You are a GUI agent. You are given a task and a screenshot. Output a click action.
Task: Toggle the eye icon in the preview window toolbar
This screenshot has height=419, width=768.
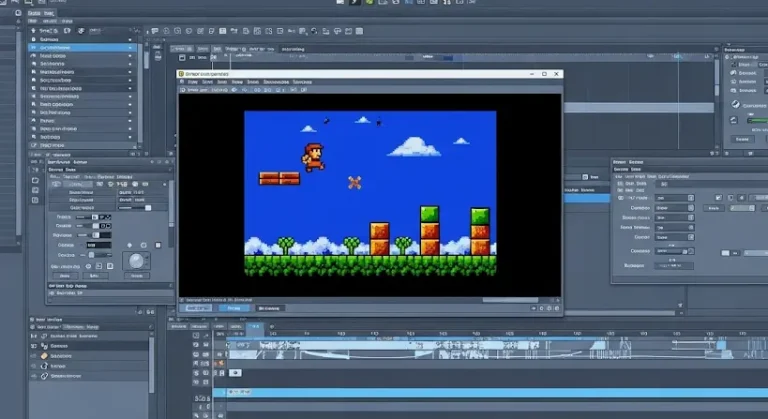tap(234, 90)
